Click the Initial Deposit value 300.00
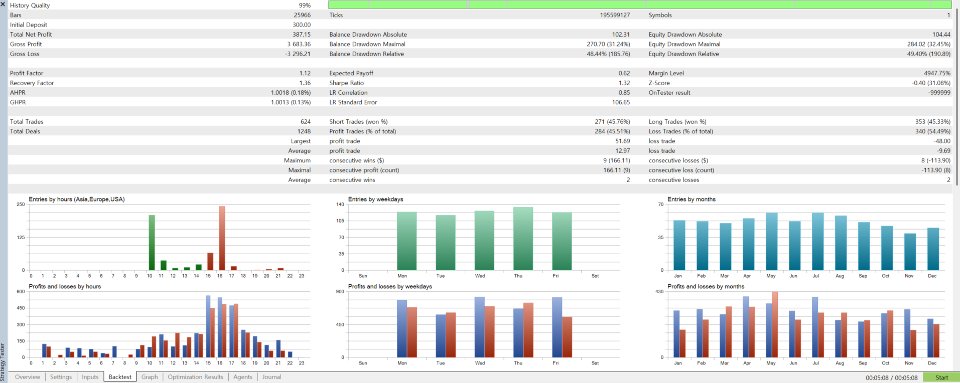 (x=301, y=24)
